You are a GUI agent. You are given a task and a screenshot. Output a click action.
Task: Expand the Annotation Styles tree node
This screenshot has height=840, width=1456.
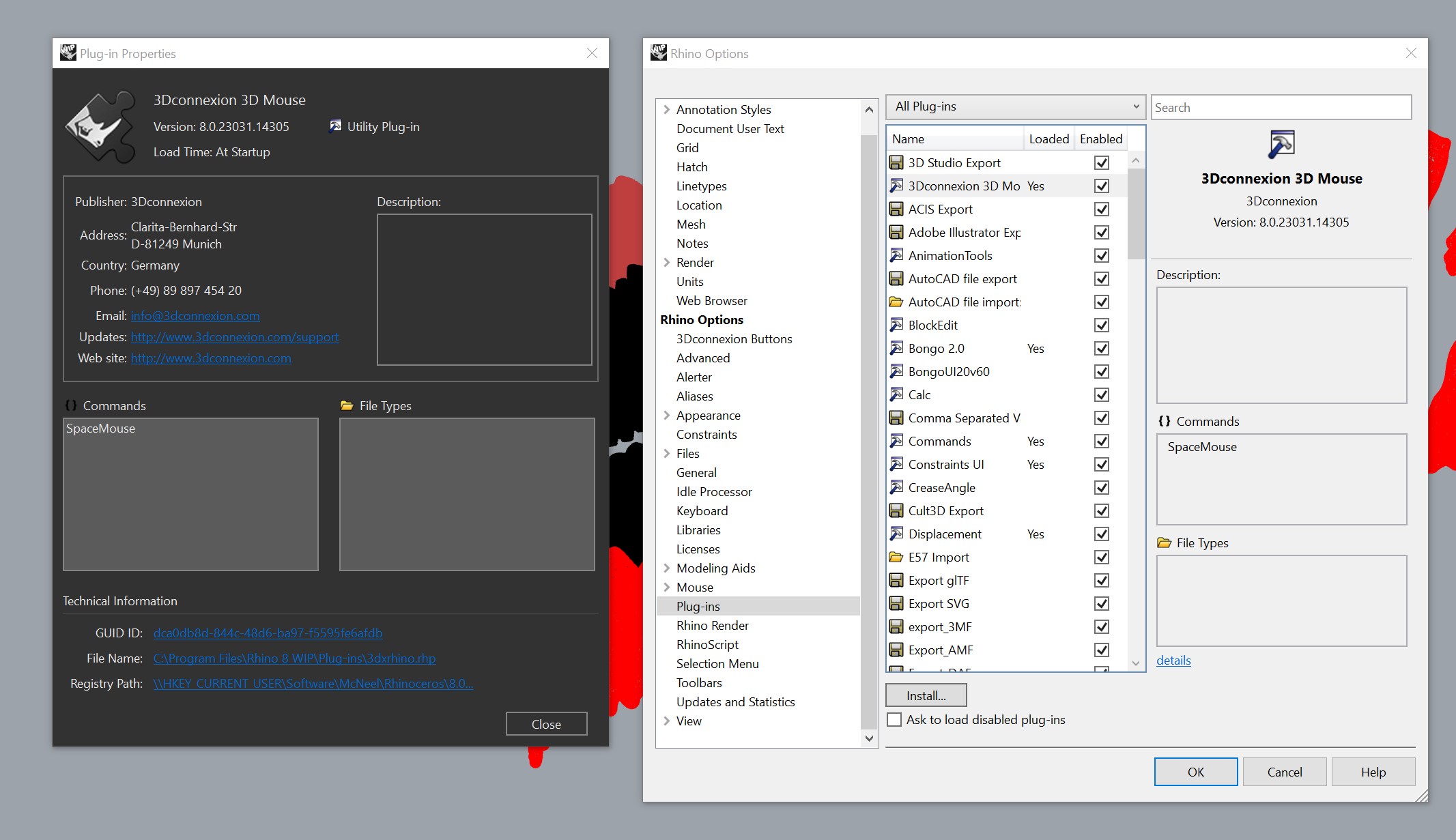pos(666,109)
